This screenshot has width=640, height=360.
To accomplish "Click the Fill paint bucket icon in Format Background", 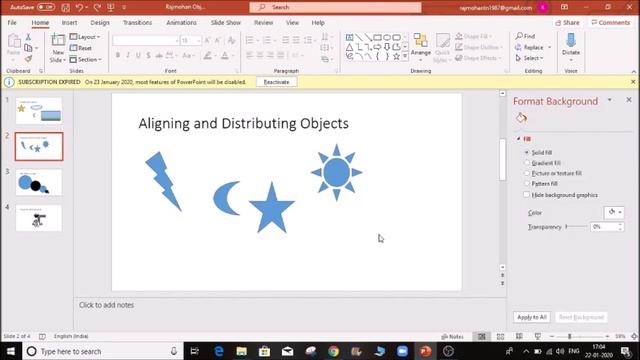I will pyautogui.click(x=521, y=118).
